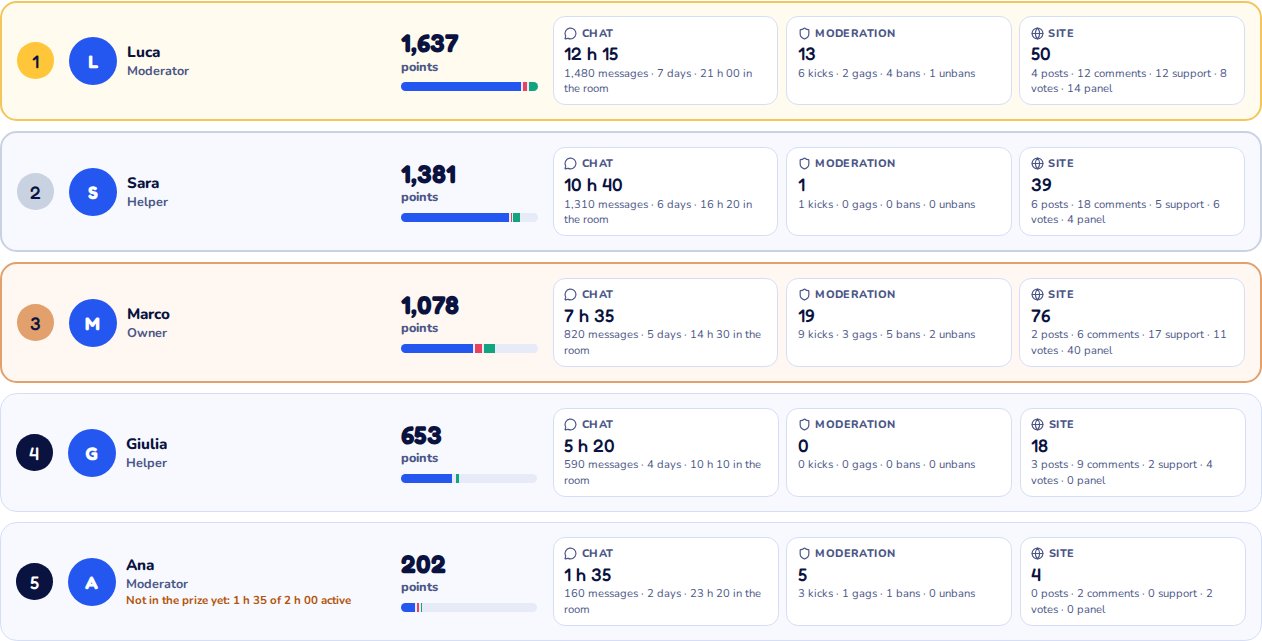Click '3 kicks · 1 gags · 1 bans · 0 unbans'

click(x=886, y=593)
